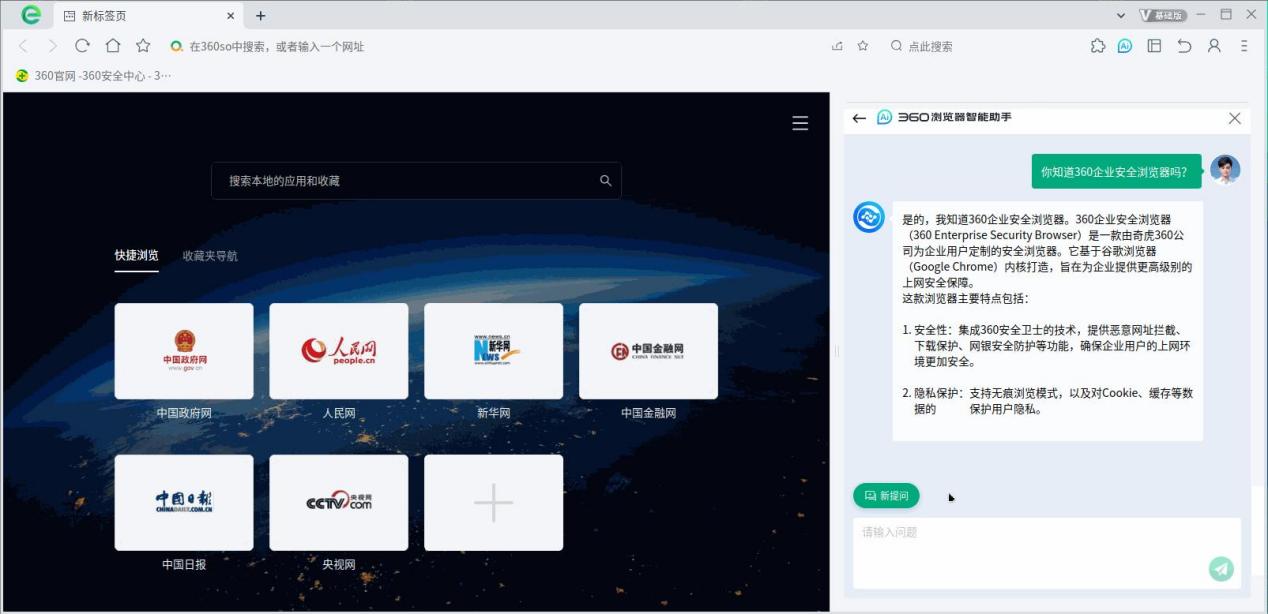Click the side panel divider collapse handle
This screenshot has height=614, width=1268.
tap(837, 351)
